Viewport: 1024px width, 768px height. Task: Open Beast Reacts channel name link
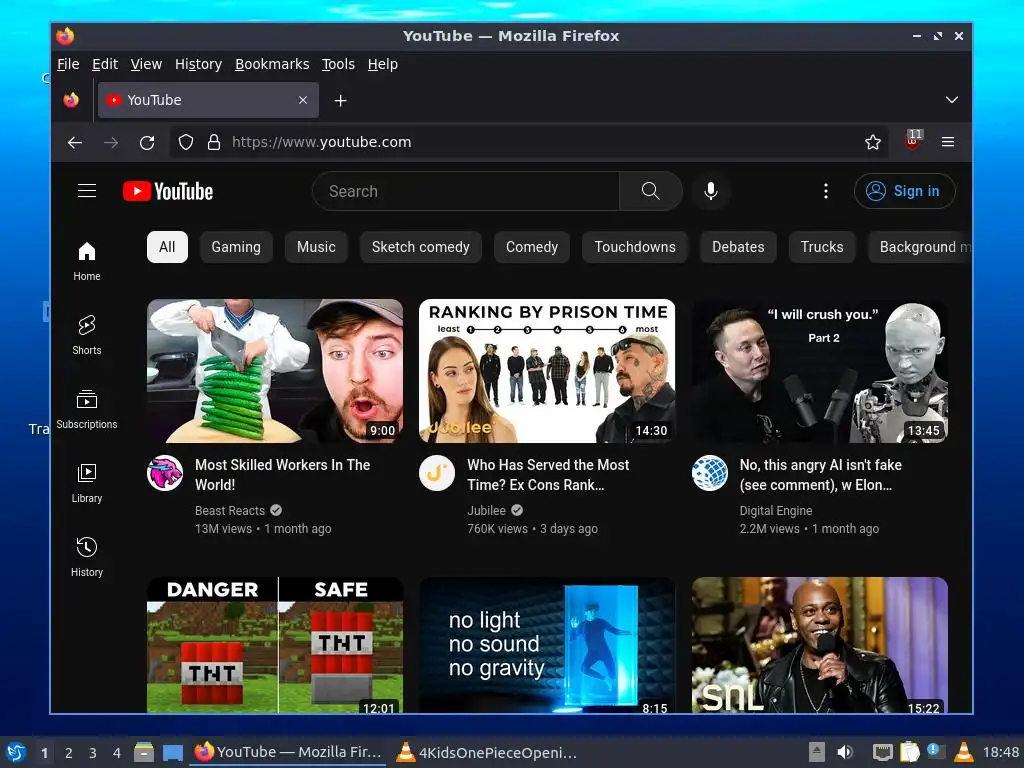230,511
